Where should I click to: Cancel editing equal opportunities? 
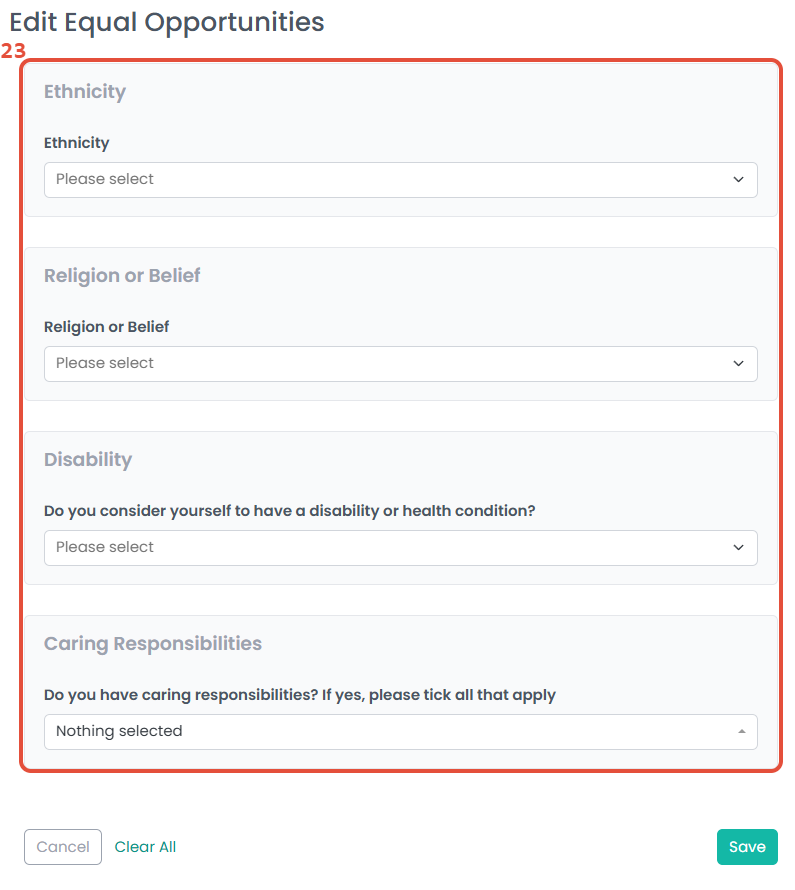(x=63, y=847)
